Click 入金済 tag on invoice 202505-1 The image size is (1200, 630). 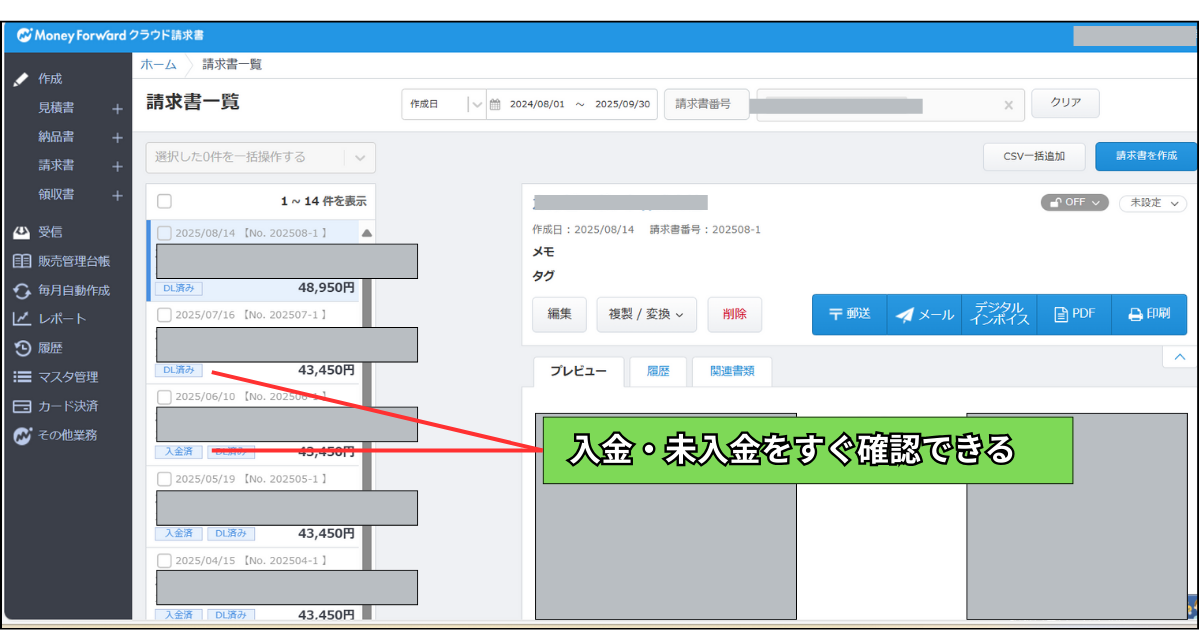point(179,534)
